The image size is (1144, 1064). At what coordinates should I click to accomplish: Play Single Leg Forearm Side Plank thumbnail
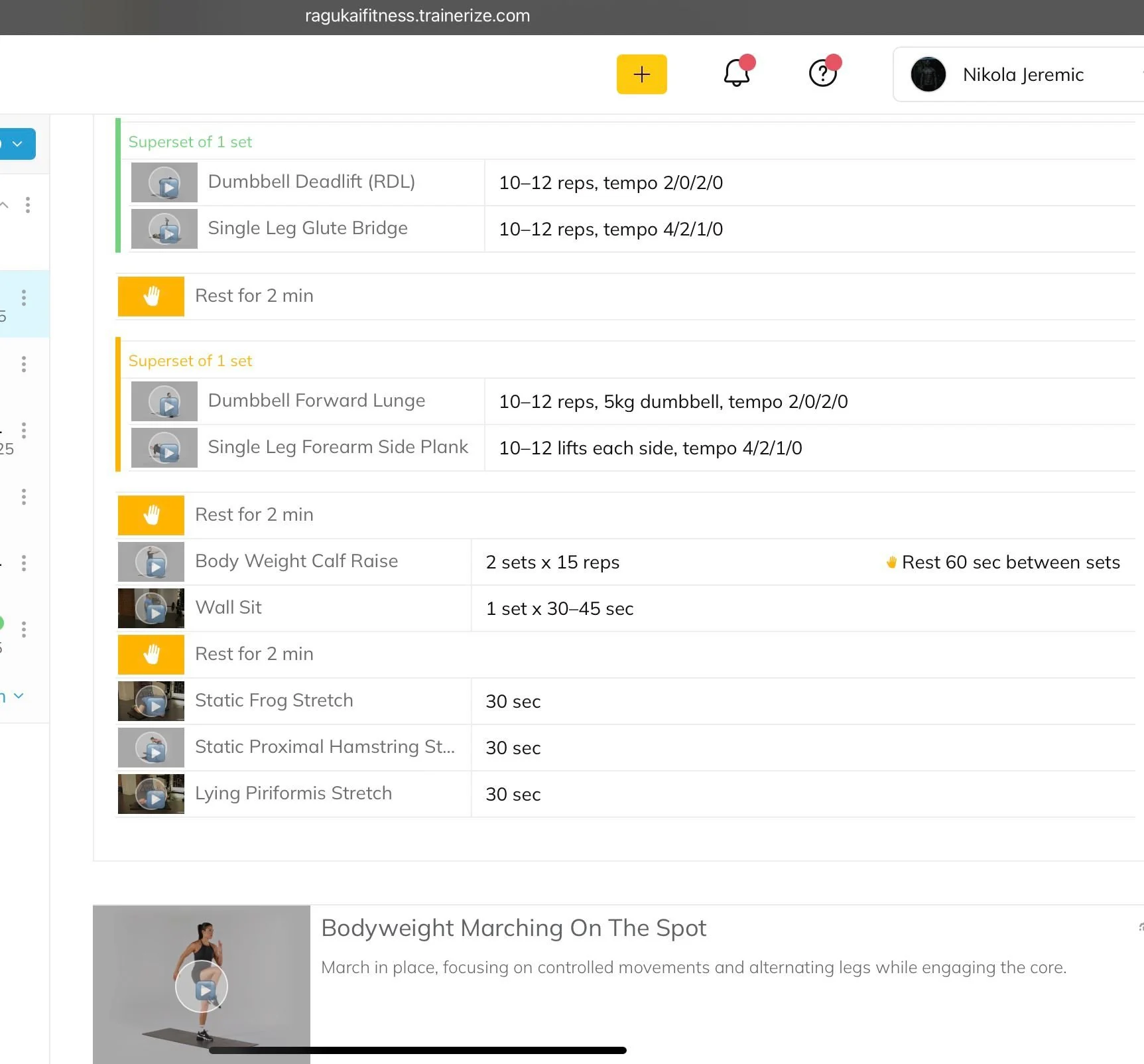tap(164, 448)
